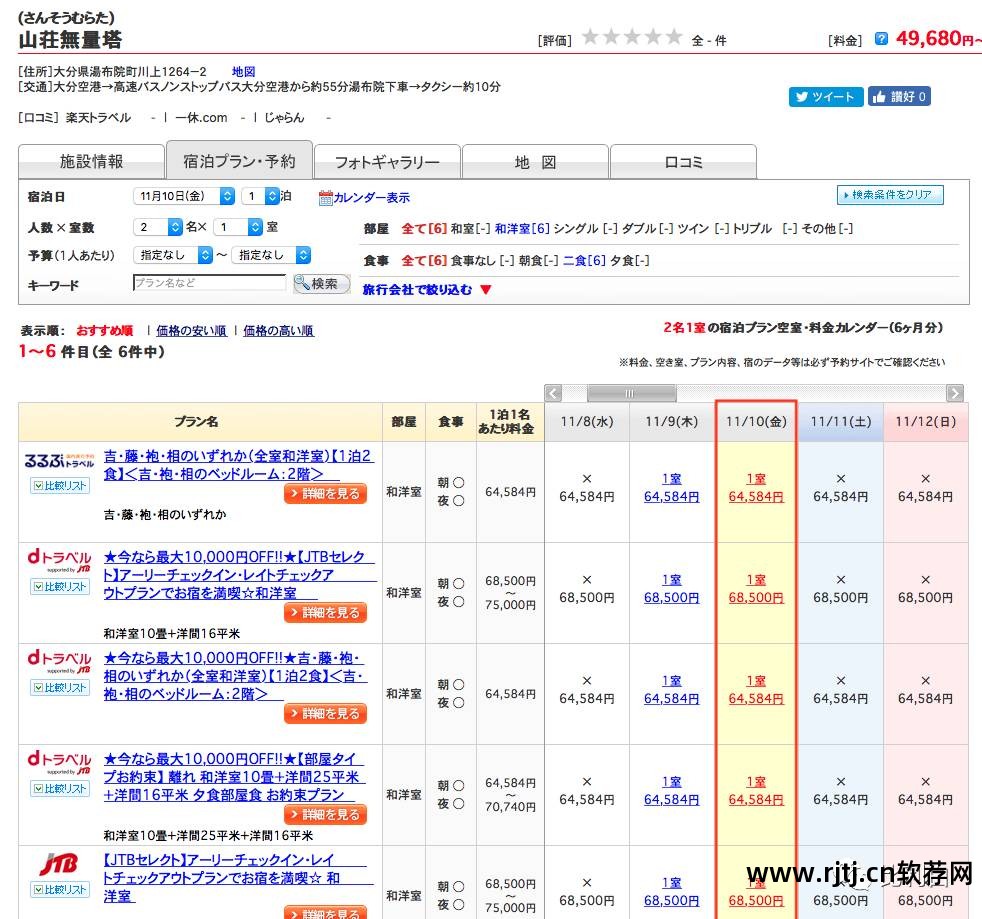Viewport: 982px width, 919px height.
Task: Open the number of rooms dropdown
Action: 238,227
